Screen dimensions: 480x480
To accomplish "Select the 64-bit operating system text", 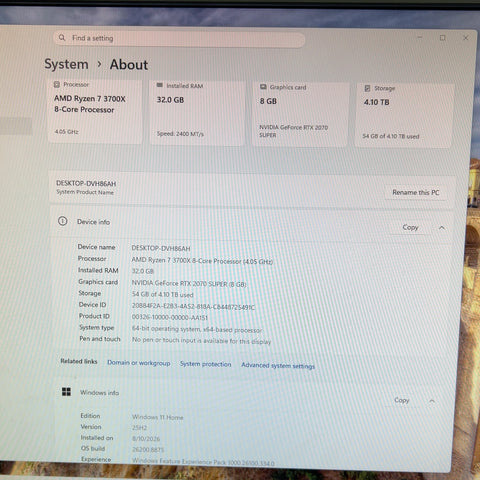I will [197, 329].
